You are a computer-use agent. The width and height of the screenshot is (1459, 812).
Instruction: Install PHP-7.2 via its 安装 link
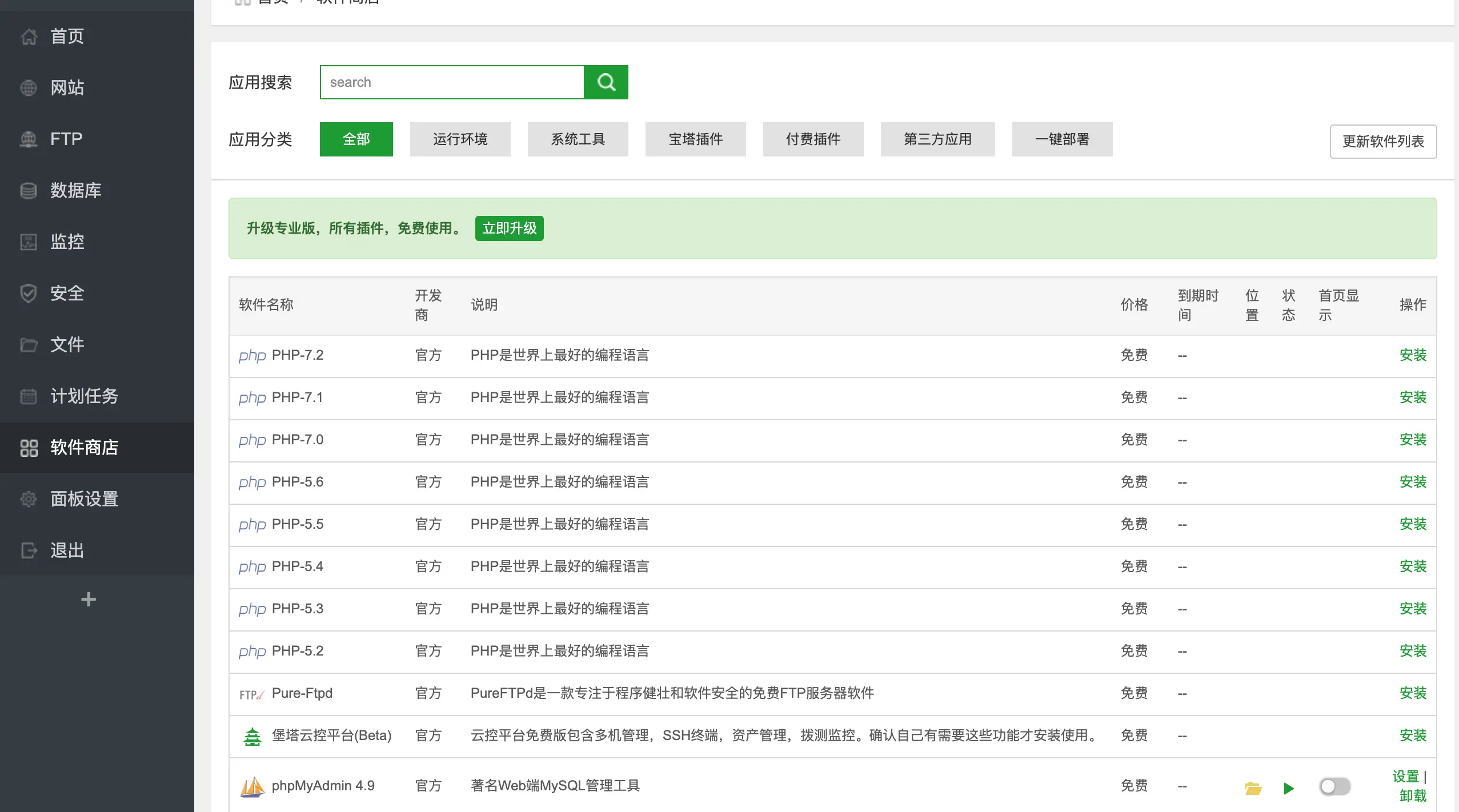1413,355
